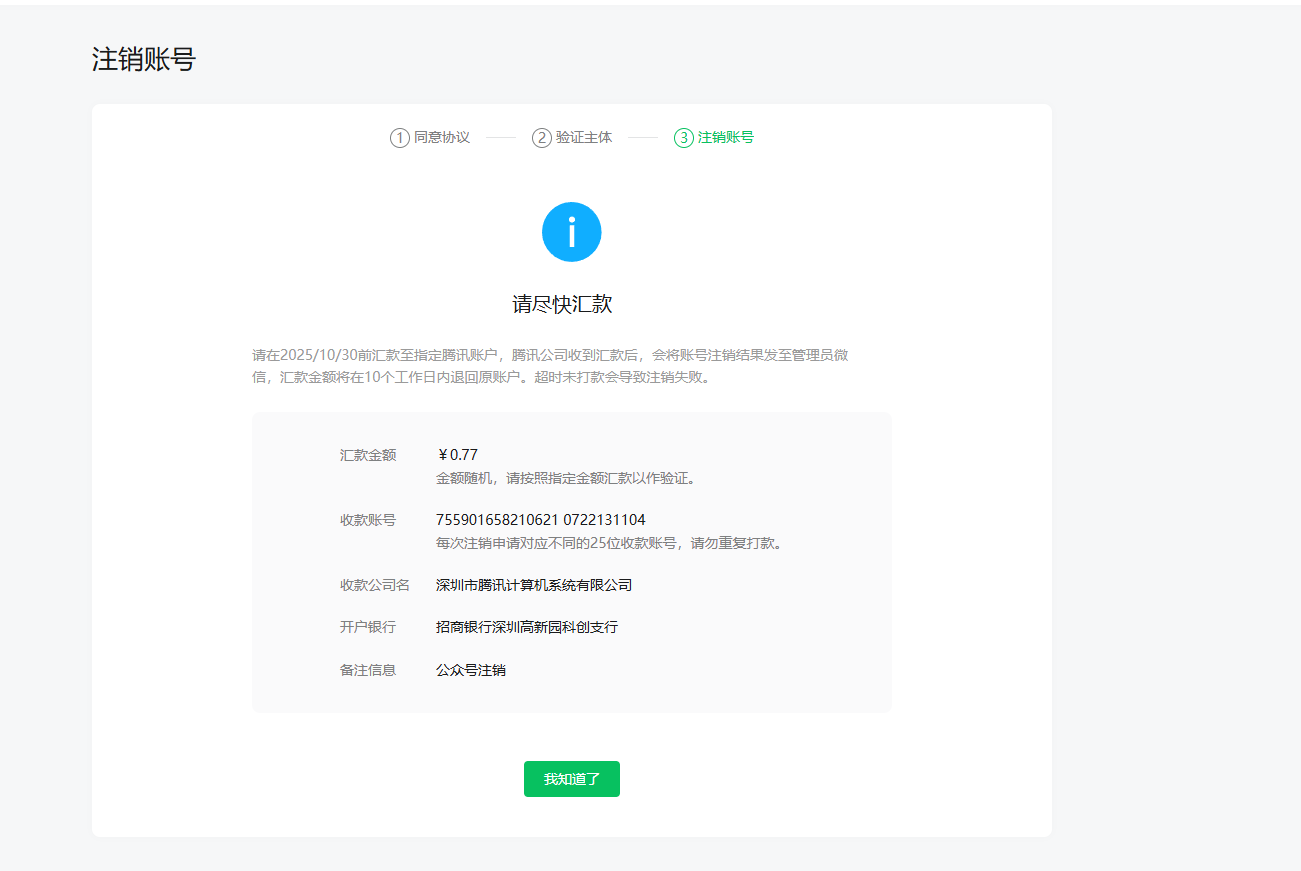The image size is (1301, 871).
Task: Select step 1 同意协议
Action: [430, 138]
